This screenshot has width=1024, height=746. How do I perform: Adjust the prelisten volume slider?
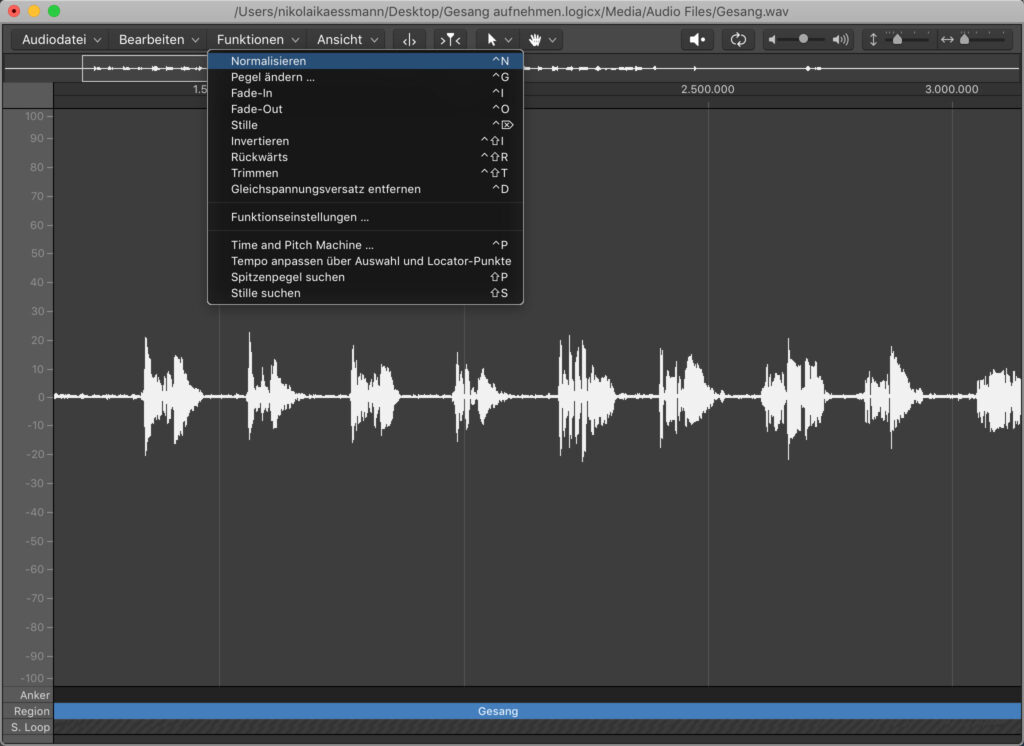pyautogui.click(x=803, y=39)
